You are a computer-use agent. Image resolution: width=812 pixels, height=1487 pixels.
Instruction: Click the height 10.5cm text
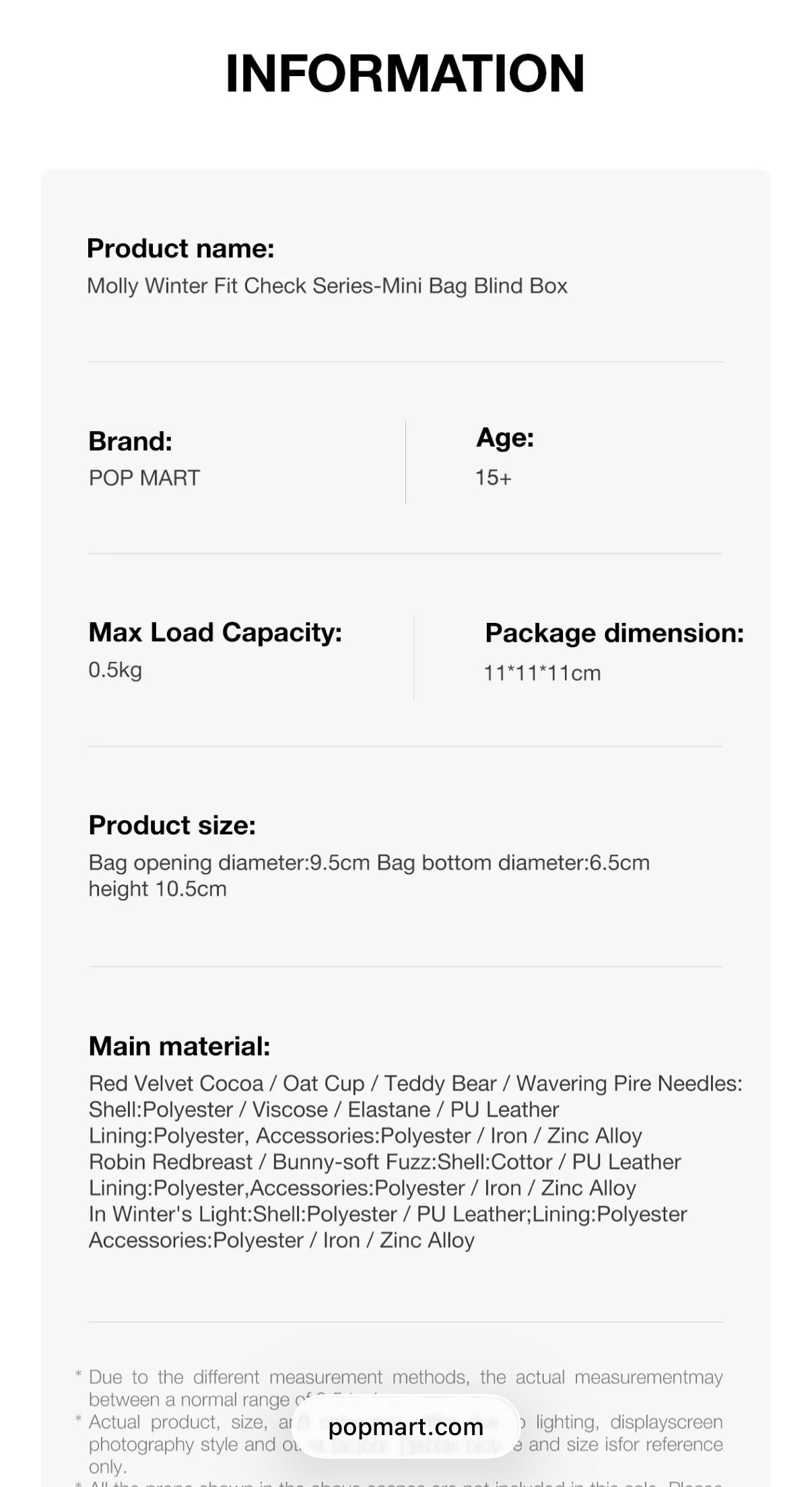tap(158, 889)
